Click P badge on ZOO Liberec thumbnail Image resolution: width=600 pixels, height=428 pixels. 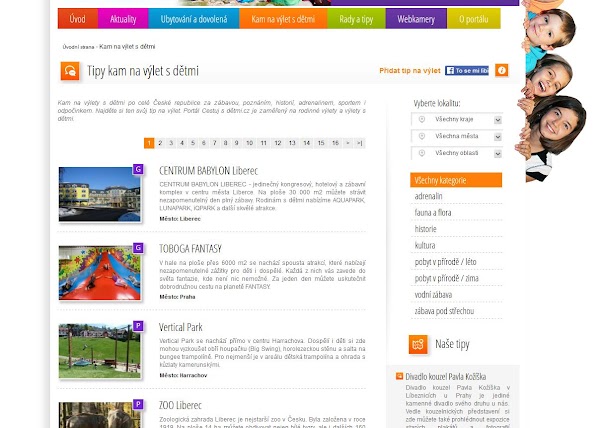[x=138, y=404]
